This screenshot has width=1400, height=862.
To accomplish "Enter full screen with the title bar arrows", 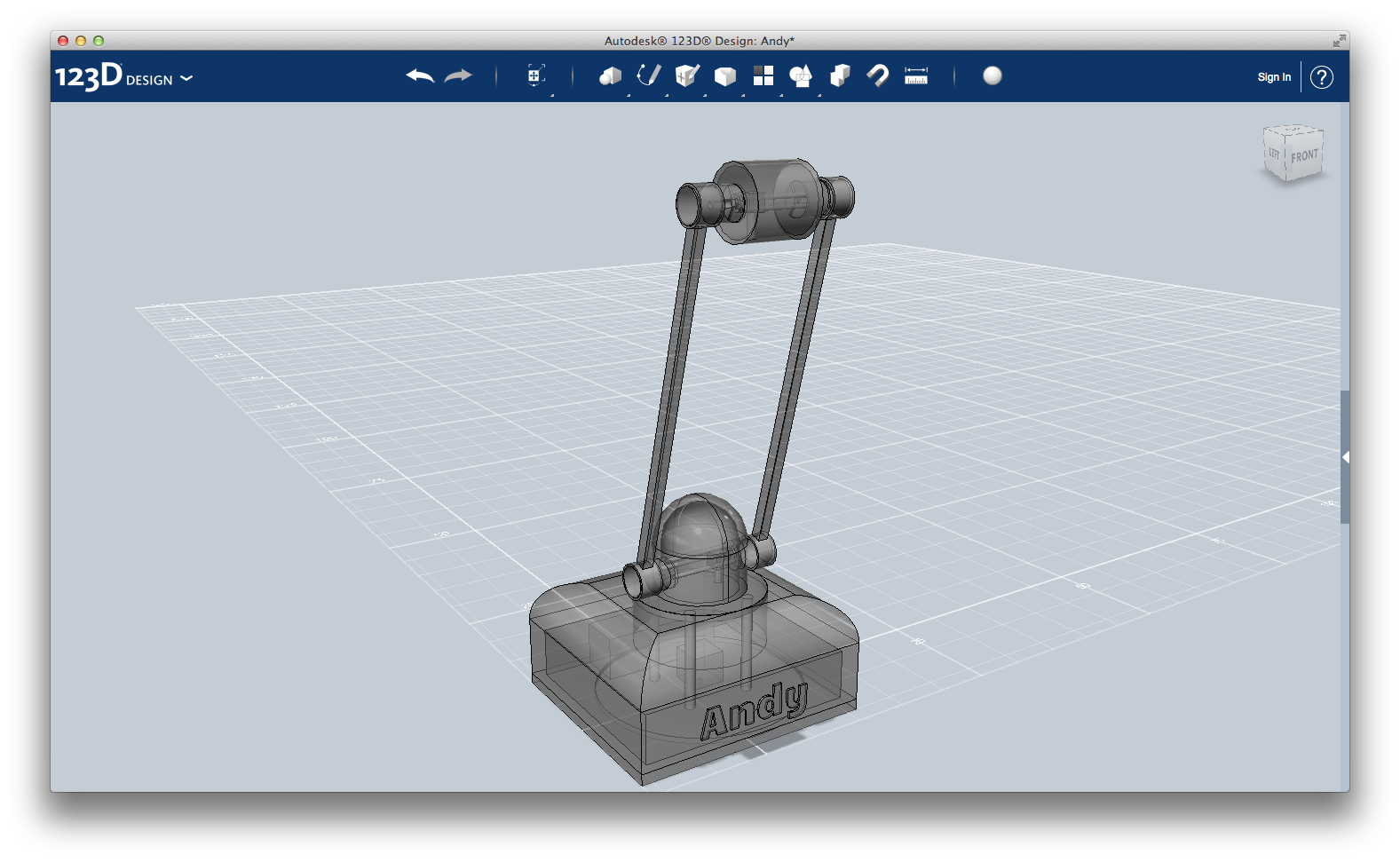I will point(1338,41).
